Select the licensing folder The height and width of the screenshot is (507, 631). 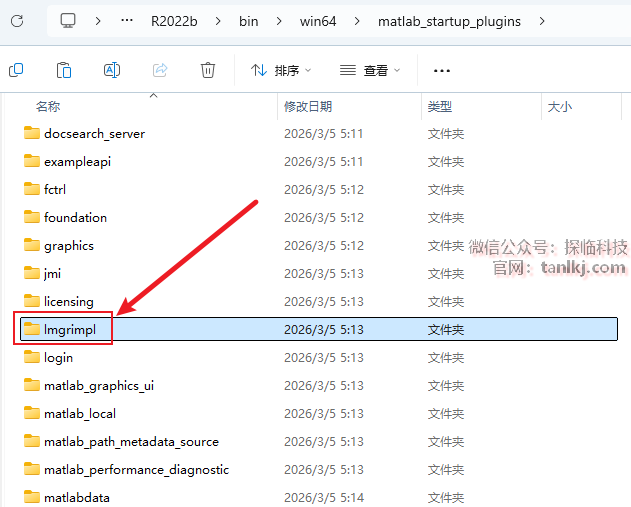[x=68, y=301]
